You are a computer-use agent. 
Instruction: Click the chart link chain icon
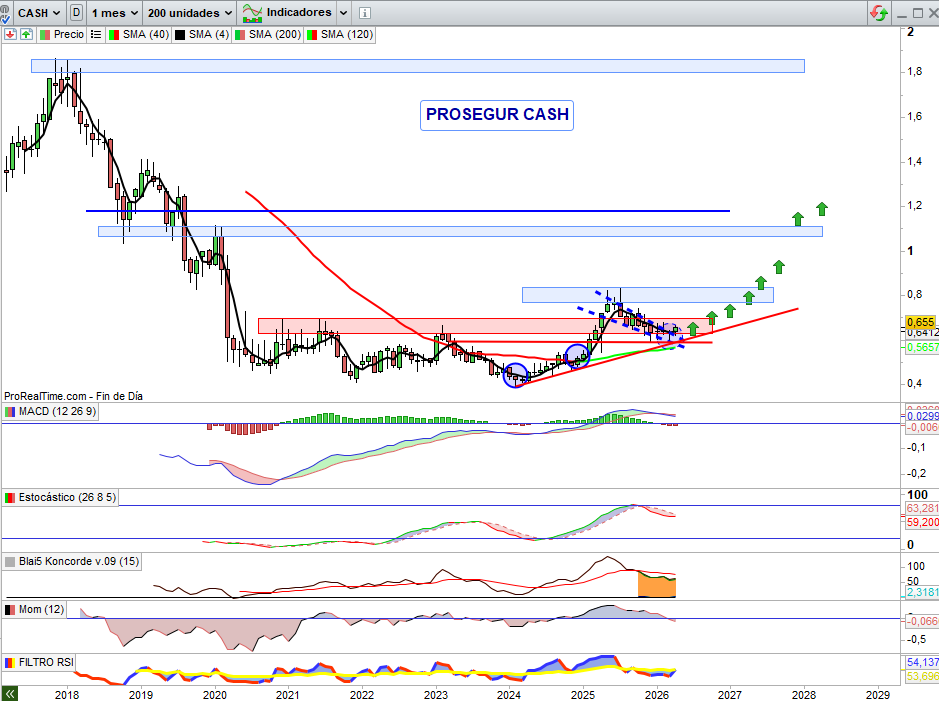[4, 13]
